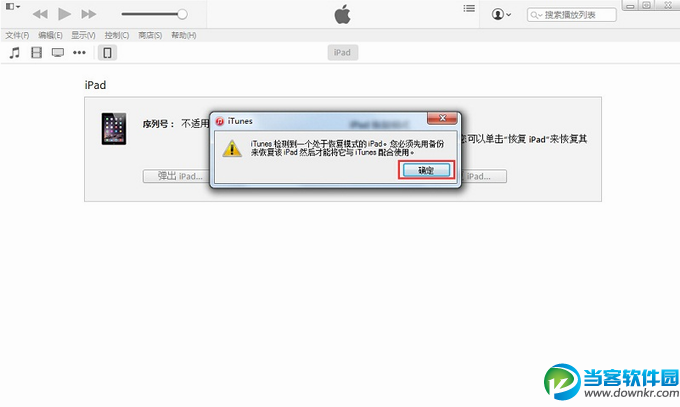Screen dimensions: 680x407
Task: Skip to the previous track
Action: (40, 14)
